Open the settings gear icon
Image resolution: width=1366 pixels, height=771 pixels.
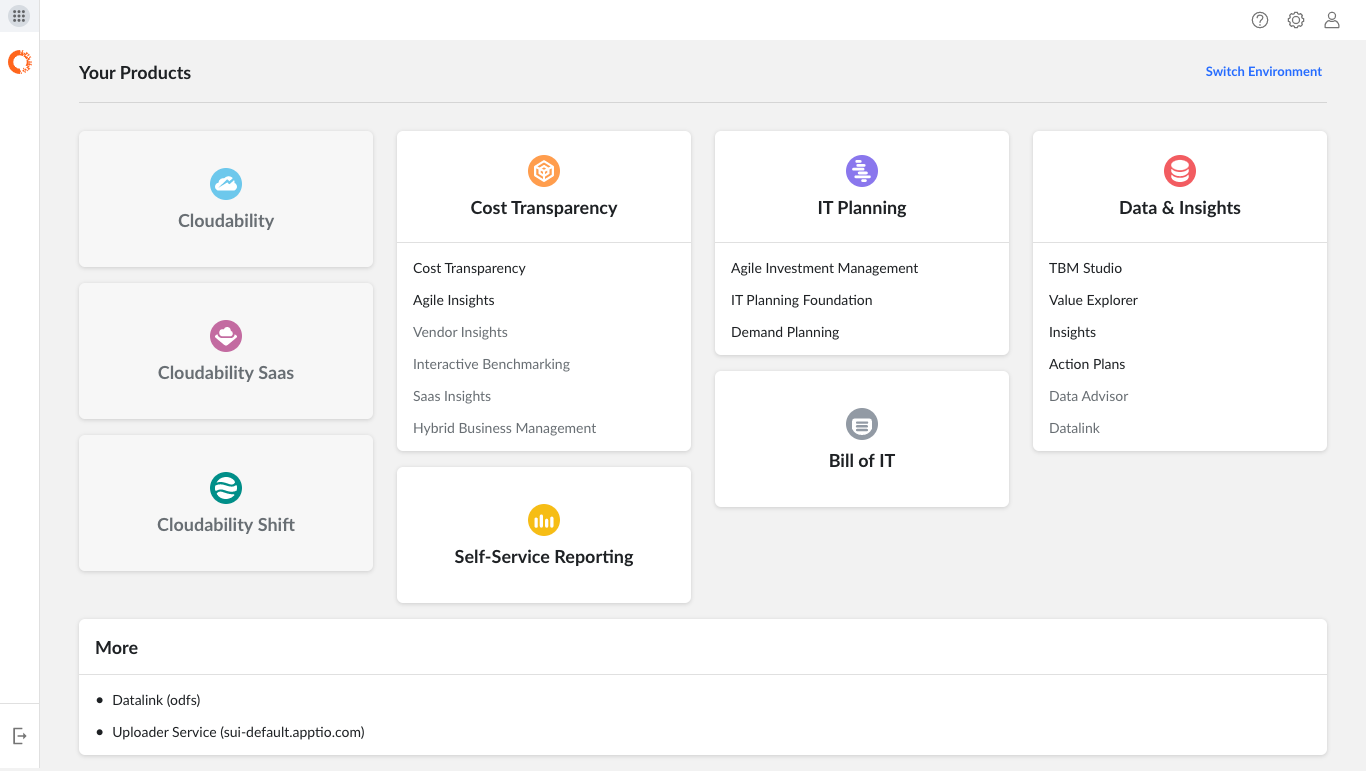(x=1296, y=20)
